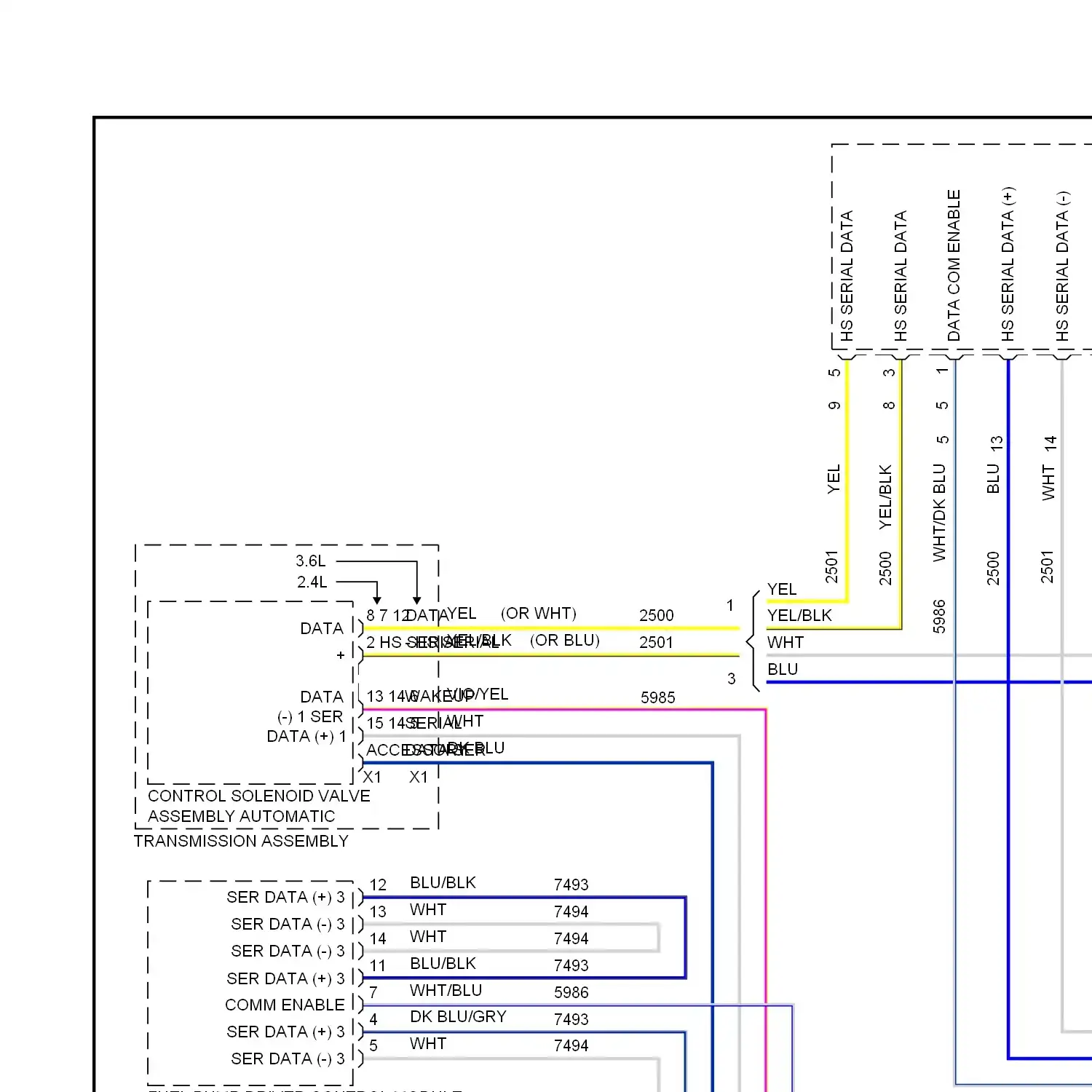Click SER DATA (+) 3 label at pin 12
Screen dimensions: 1092x1092
click(285, 897)
